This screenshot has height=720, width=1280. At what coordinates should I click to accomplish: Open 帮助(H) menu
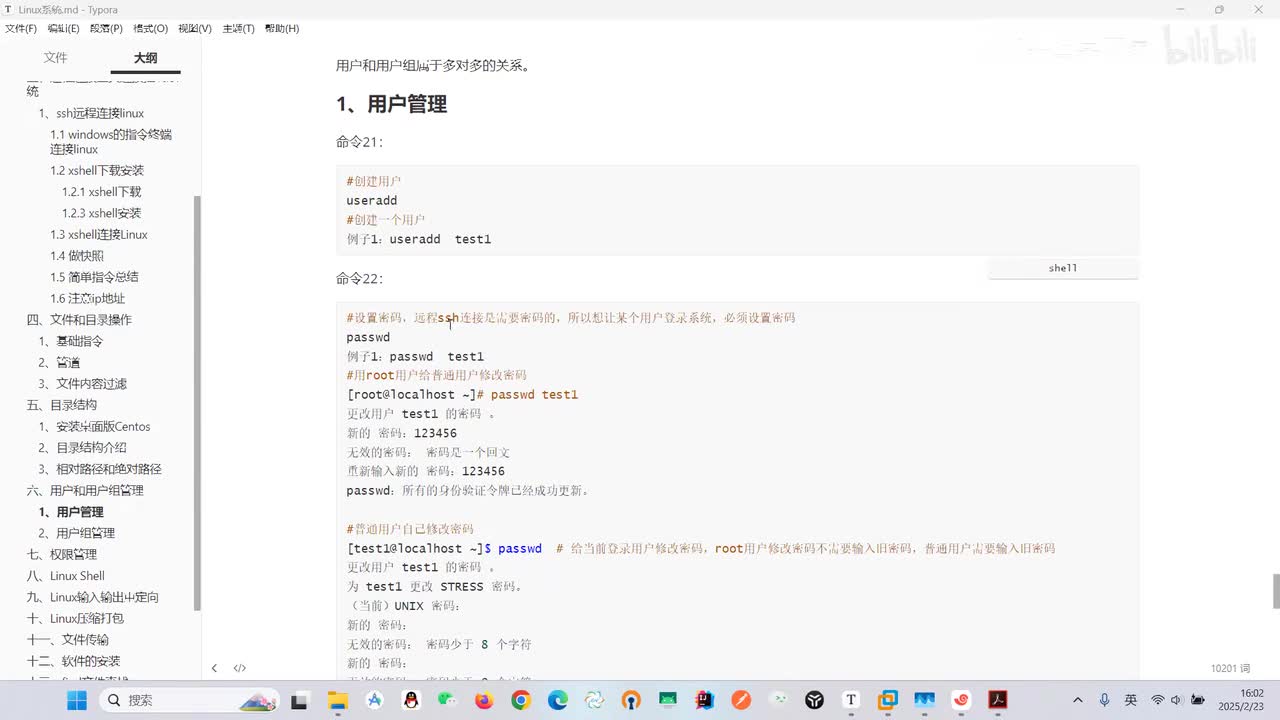(282, 28)
